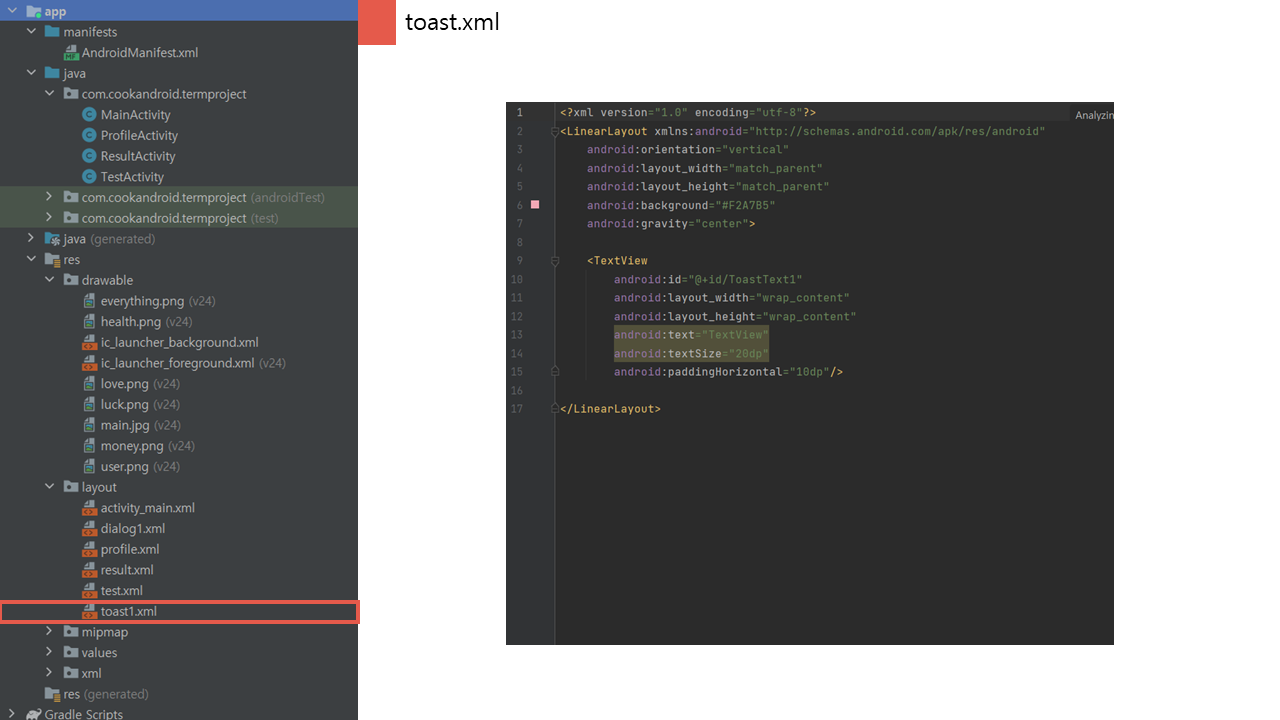
Task: Open ic_launcher_background.xml
Action: (x=179, y=342)
